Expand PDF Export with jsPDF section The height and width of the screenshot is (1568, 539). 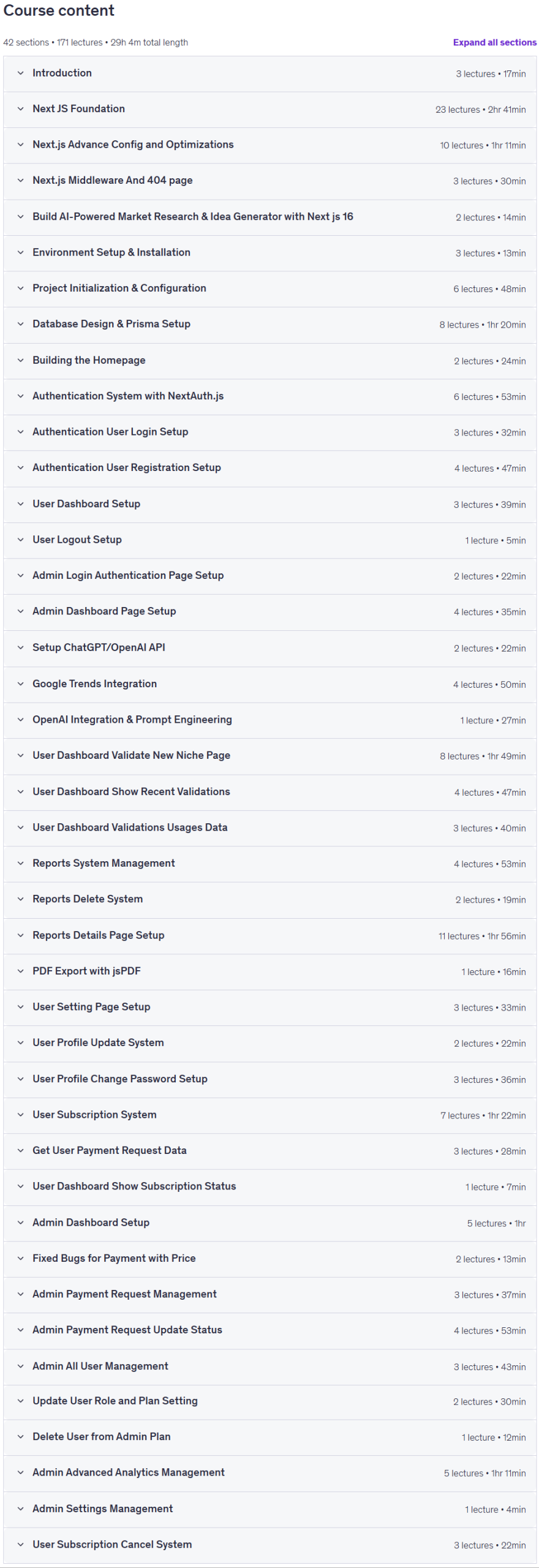(269, 971)
